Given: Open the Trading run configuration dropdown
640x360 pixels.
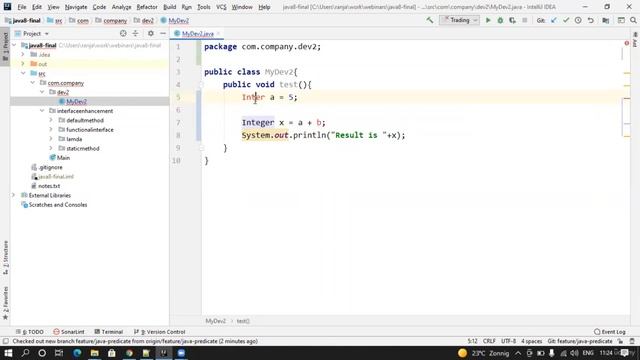Looking at the screenshot, I should [459, 20].
